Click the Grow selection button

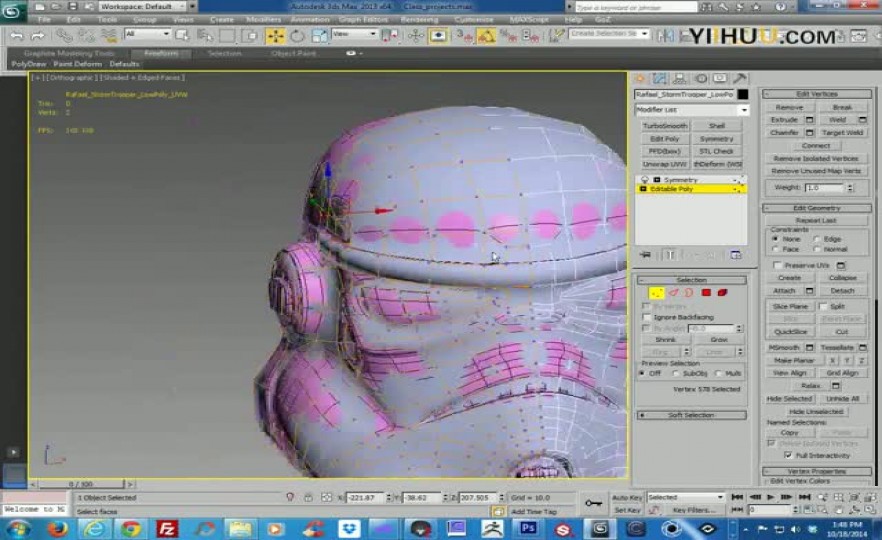tap(719, 340)
